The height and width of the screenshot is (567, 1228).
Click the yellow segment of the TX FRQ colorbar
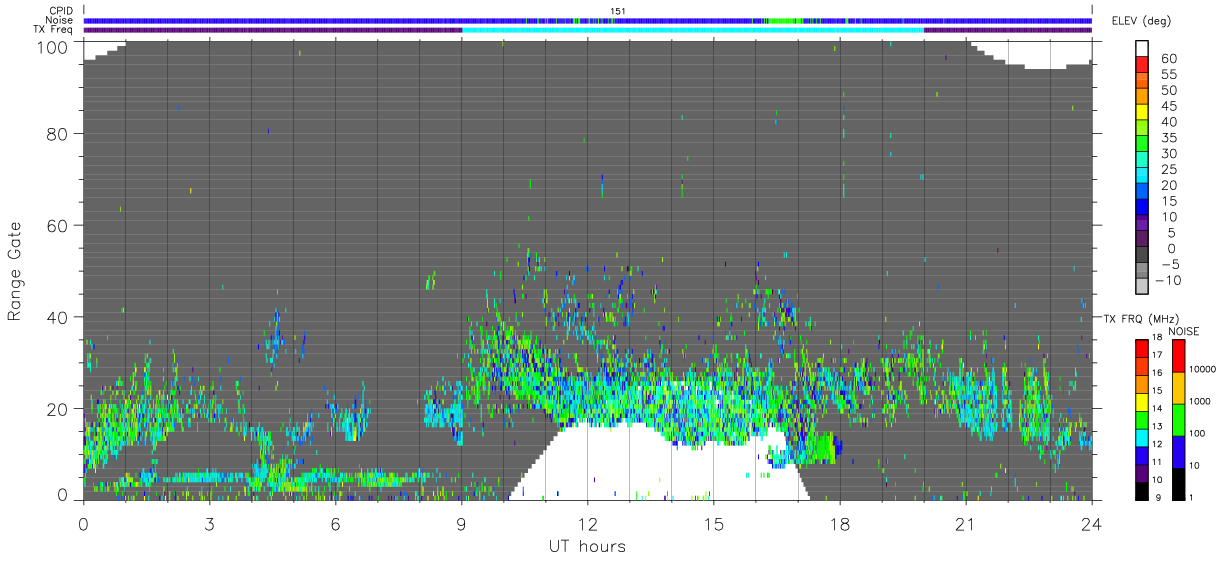pos(1143,400)
